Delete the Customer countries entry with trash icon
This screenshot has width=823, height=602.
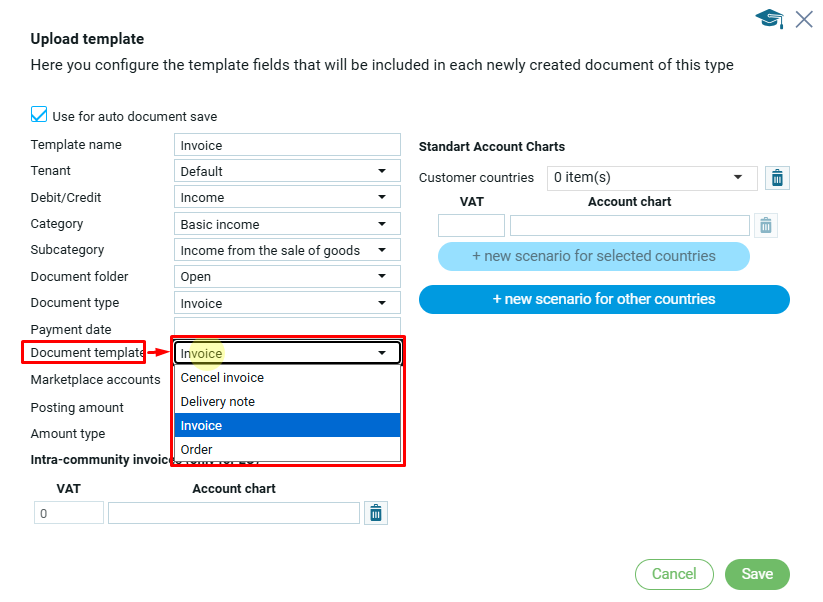777,178
